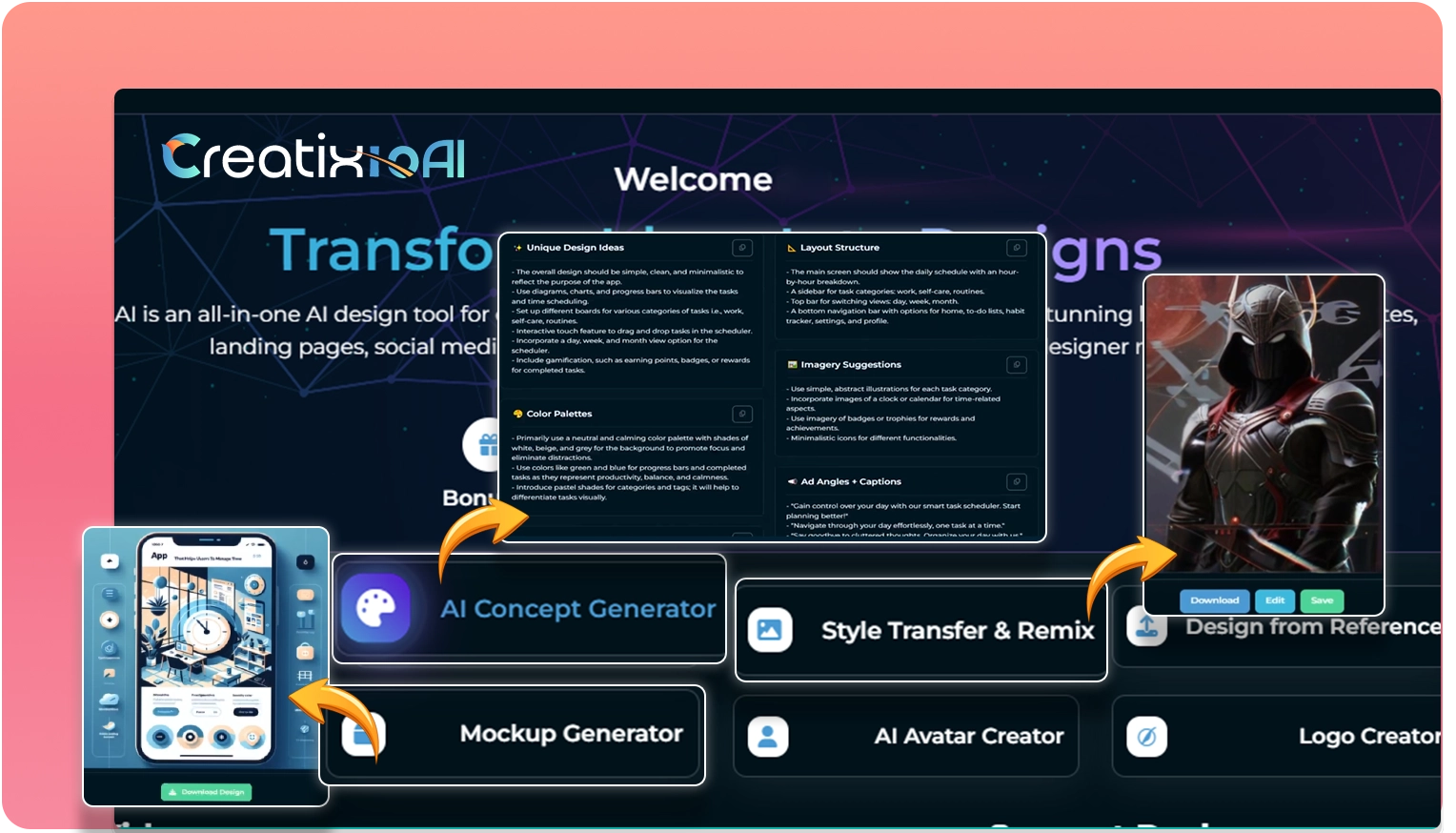
Task: Click the Design from Reference upload icon
Action: (1146, 627)
